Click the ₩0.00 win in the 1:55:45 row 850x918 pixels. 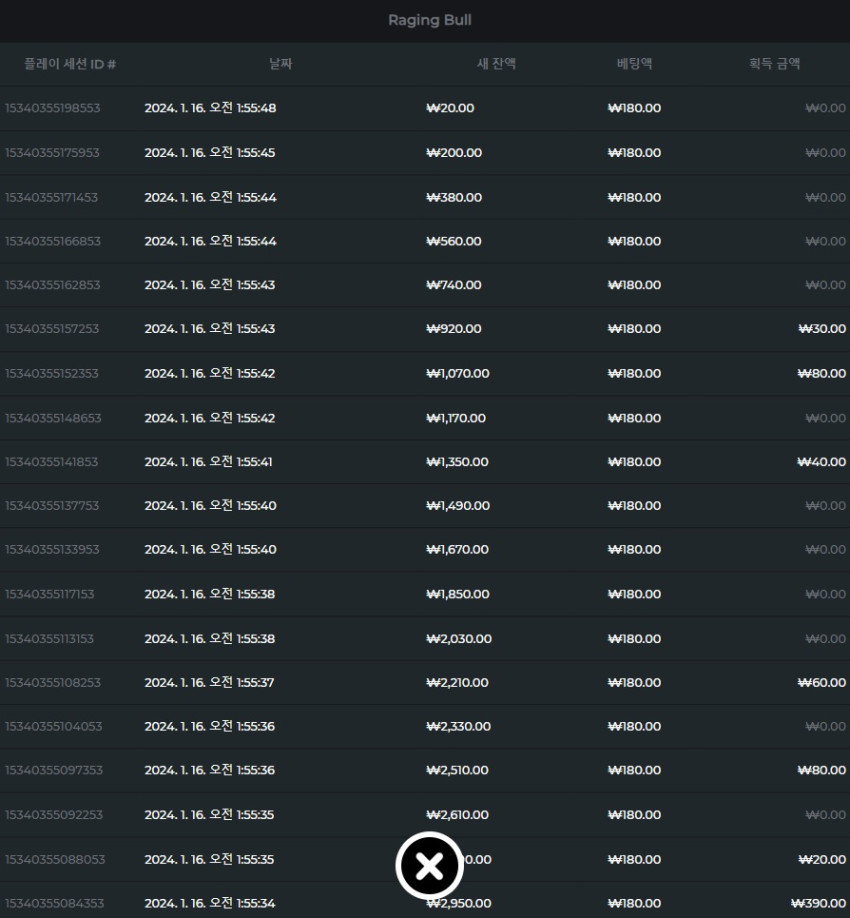pyautogui.click(x=825, y=153)
